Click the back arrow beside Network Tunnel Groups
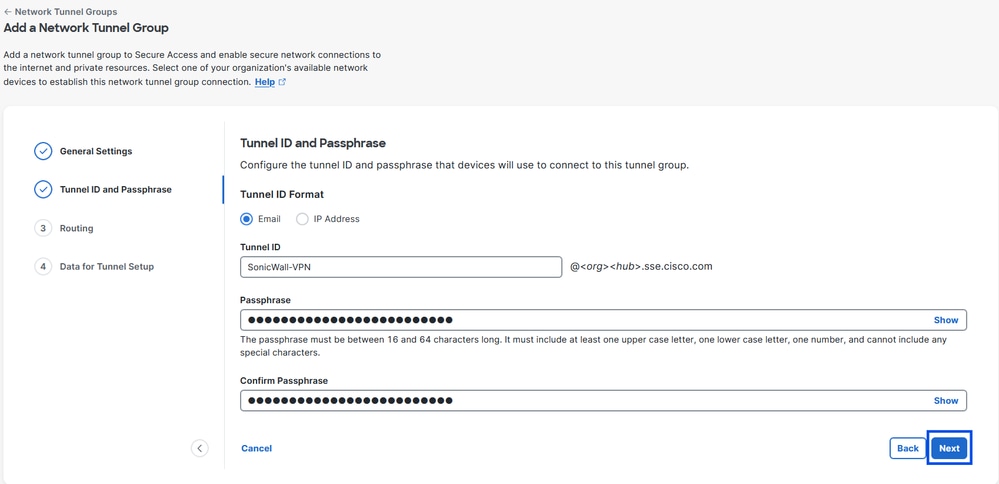 [x=8, y=12]
